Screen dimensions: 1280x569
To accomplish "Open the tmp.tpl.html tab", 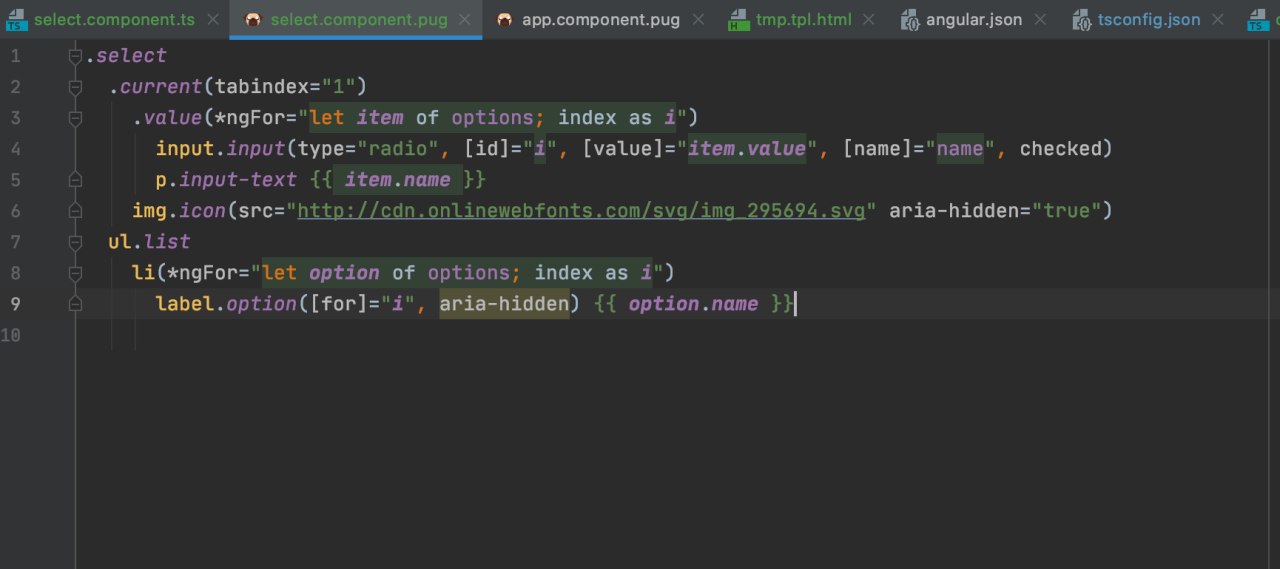I will point(804,19).
